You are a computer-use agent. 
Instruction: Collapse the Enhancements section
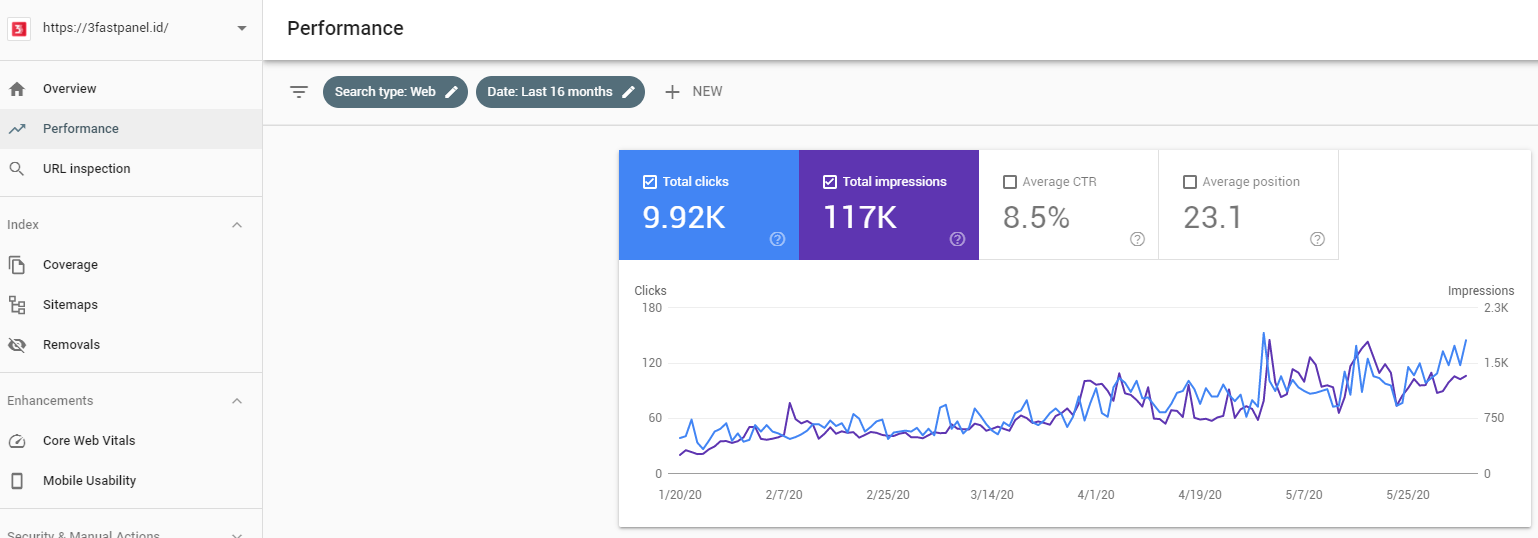[x=237, y=401]
